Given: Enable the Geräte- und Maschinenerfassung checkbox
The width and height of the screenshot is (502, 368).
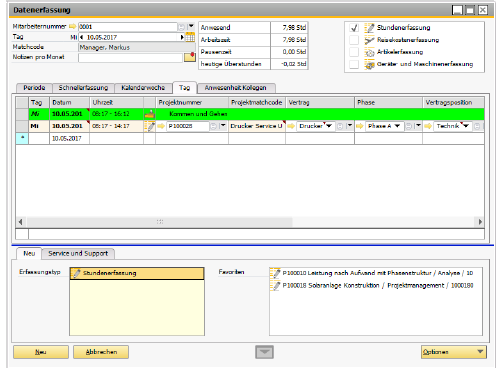Looking at the screenshot, I should (354, 64).
